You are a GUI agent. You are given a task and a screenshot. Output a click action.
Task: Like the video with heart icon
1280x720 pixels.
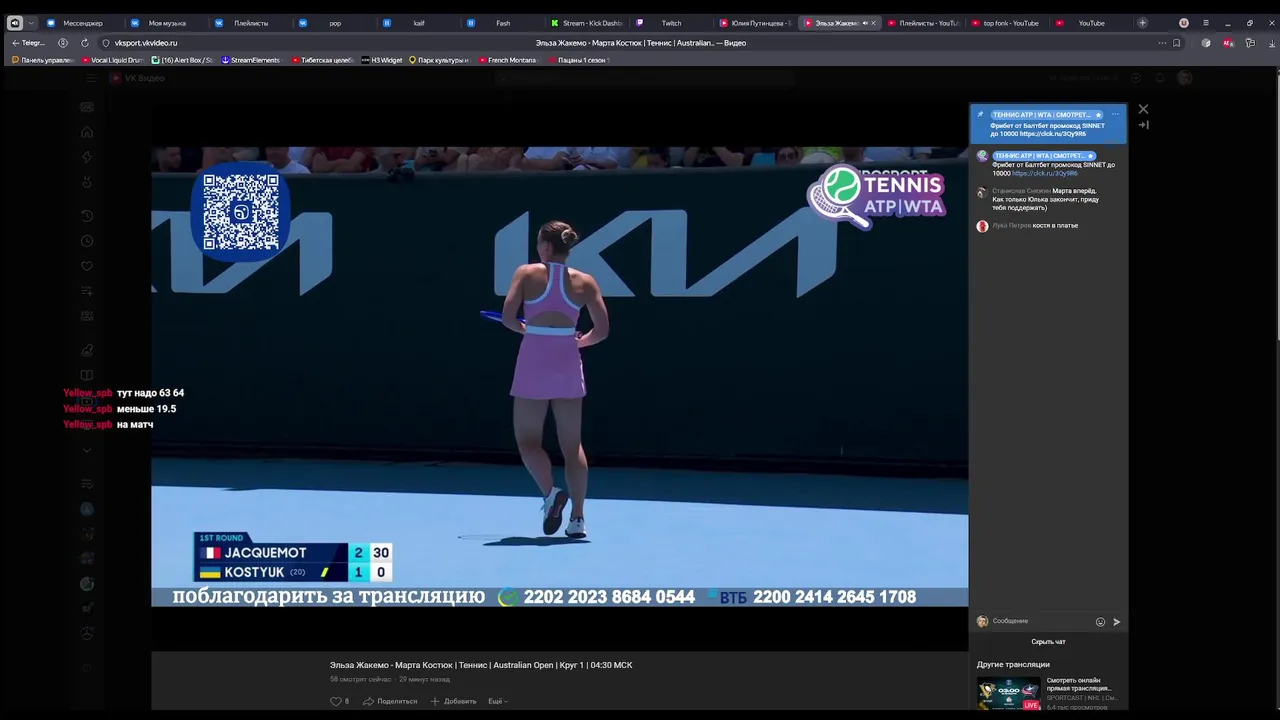(336, 701)
